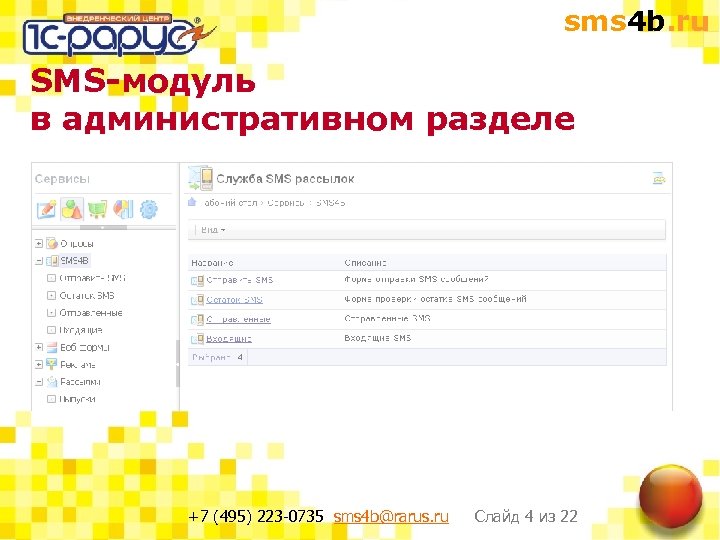
Task: Click the horizontal grip below section icons
Action: pos(103,227)
